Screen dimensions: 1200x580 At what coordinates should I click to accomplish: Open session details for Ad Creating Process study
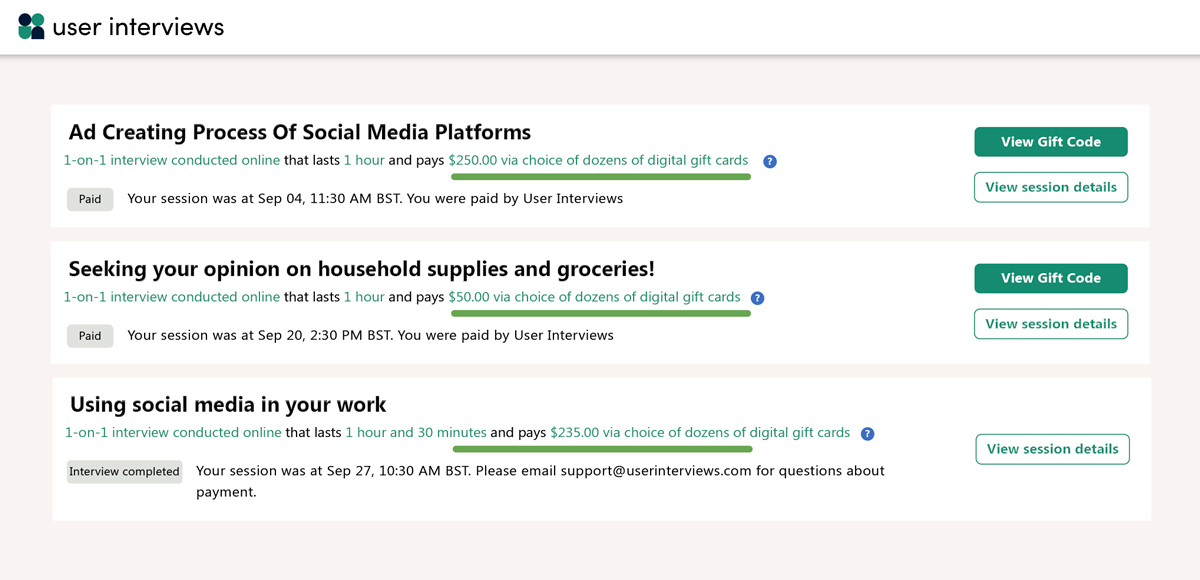click(1050, 187)
